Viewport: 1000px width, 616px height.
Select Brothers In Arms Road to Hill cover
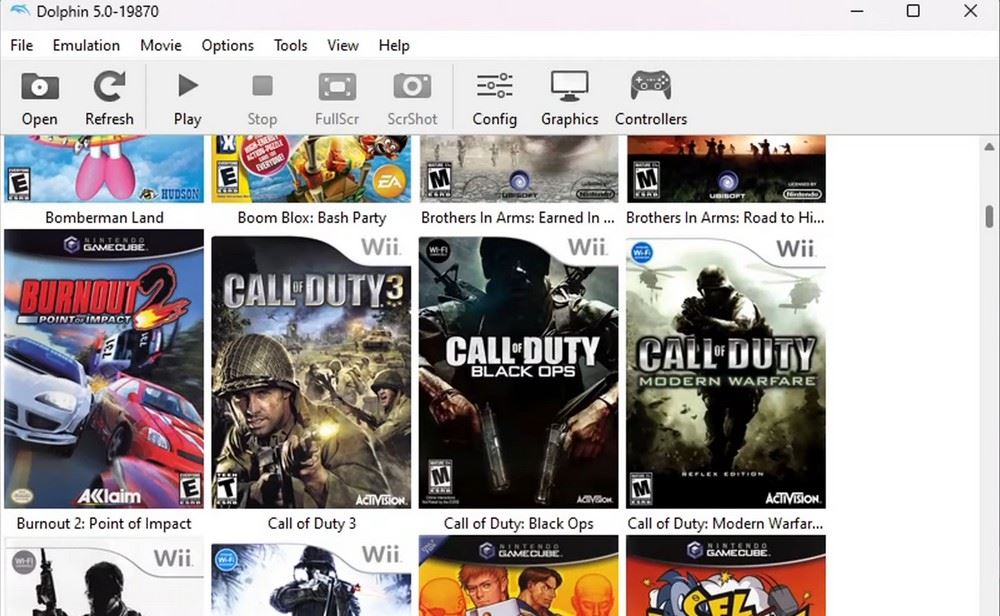(x=726, y=169)
